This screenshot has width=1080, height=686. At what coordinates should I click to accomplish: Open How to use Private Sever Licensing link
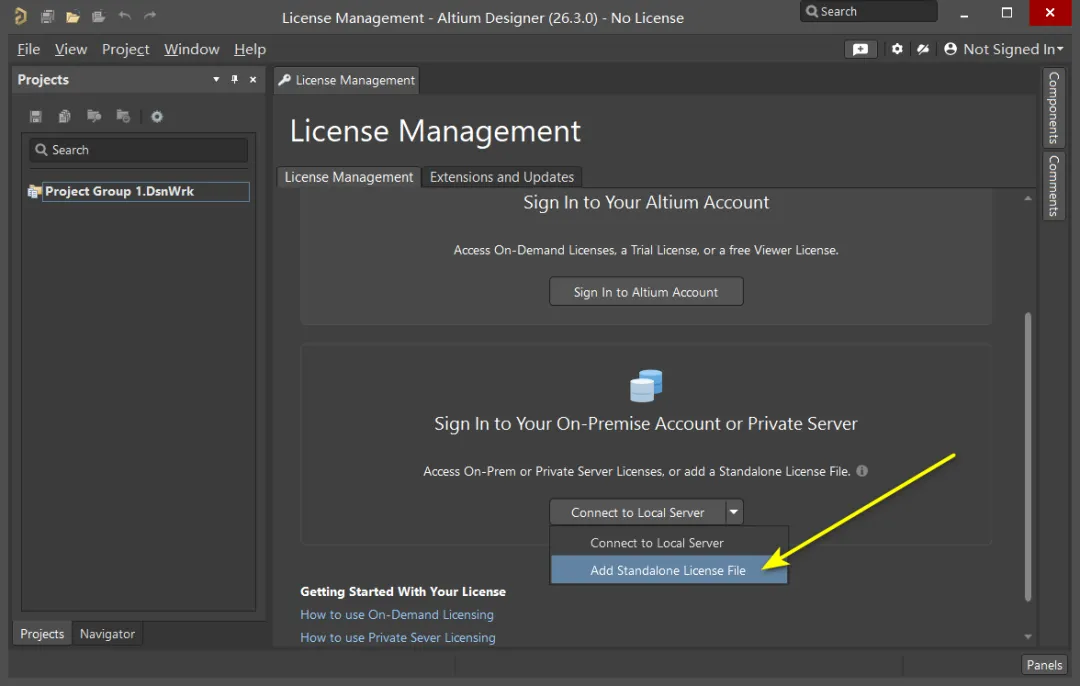pos(397,637)
